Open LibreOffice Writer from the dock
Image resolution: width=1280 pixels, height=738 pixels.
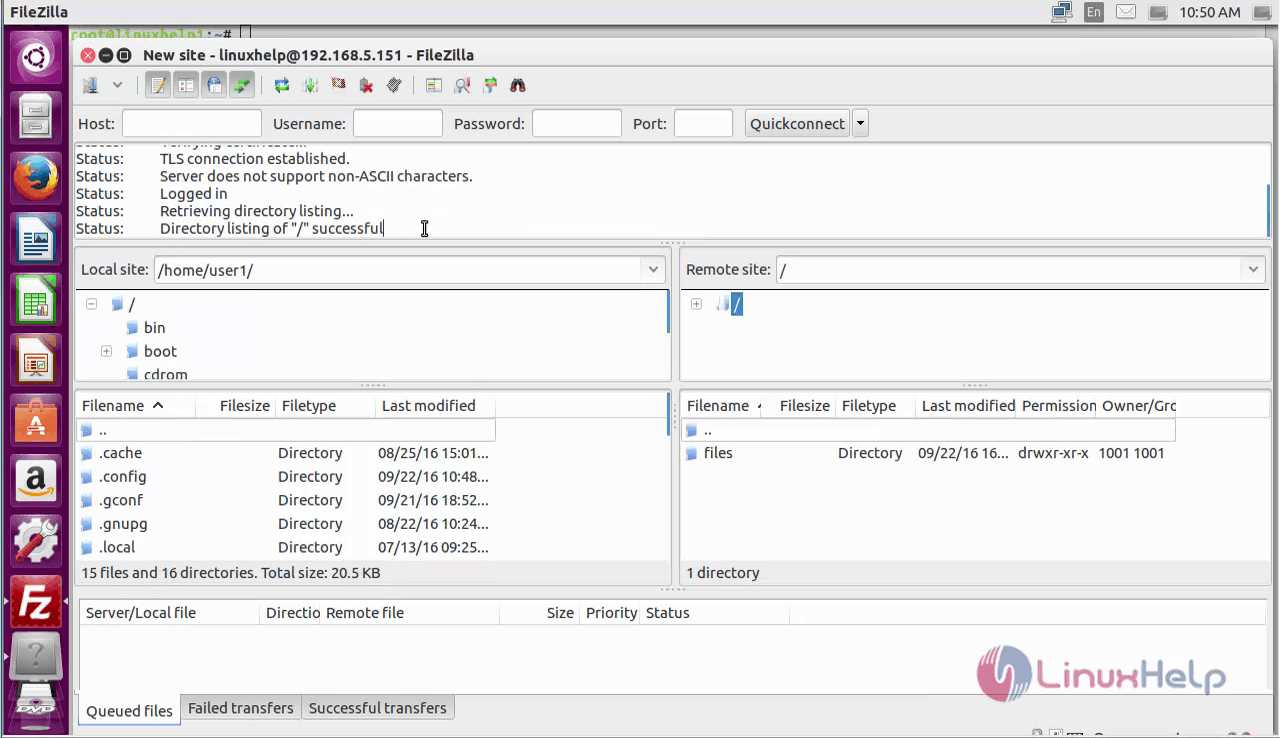click(x=36, y=240)
